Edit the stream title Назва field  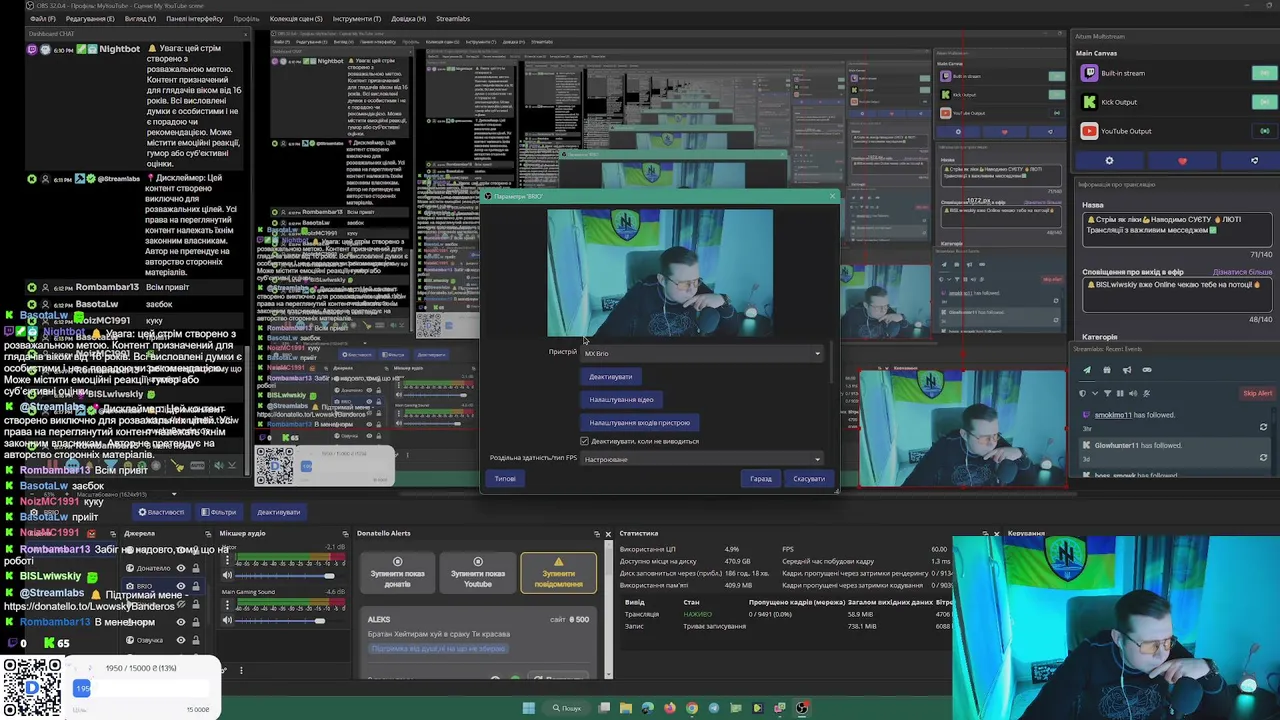coord(1177,230)
